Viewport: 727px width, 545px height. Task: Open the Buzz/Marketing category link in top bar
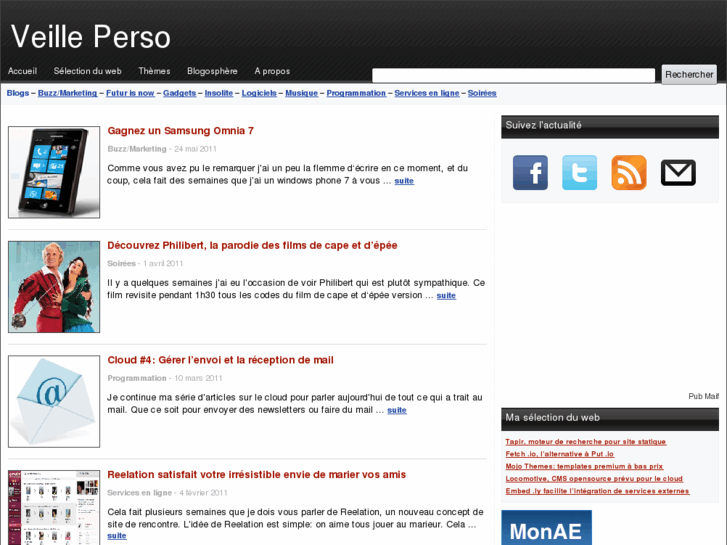point(68,93)
